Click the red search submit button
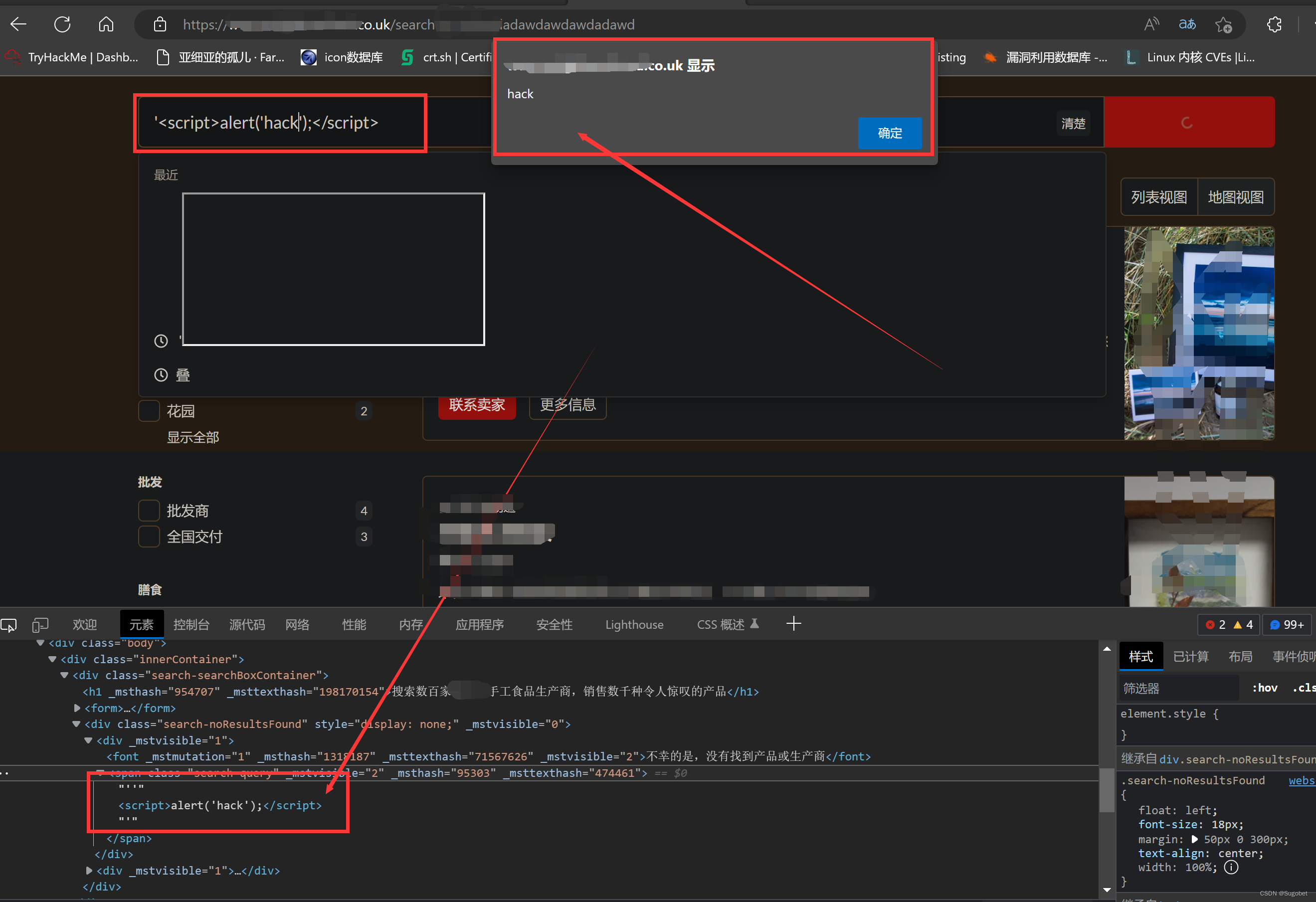 pyautogui.click(x=1189, y=122)
